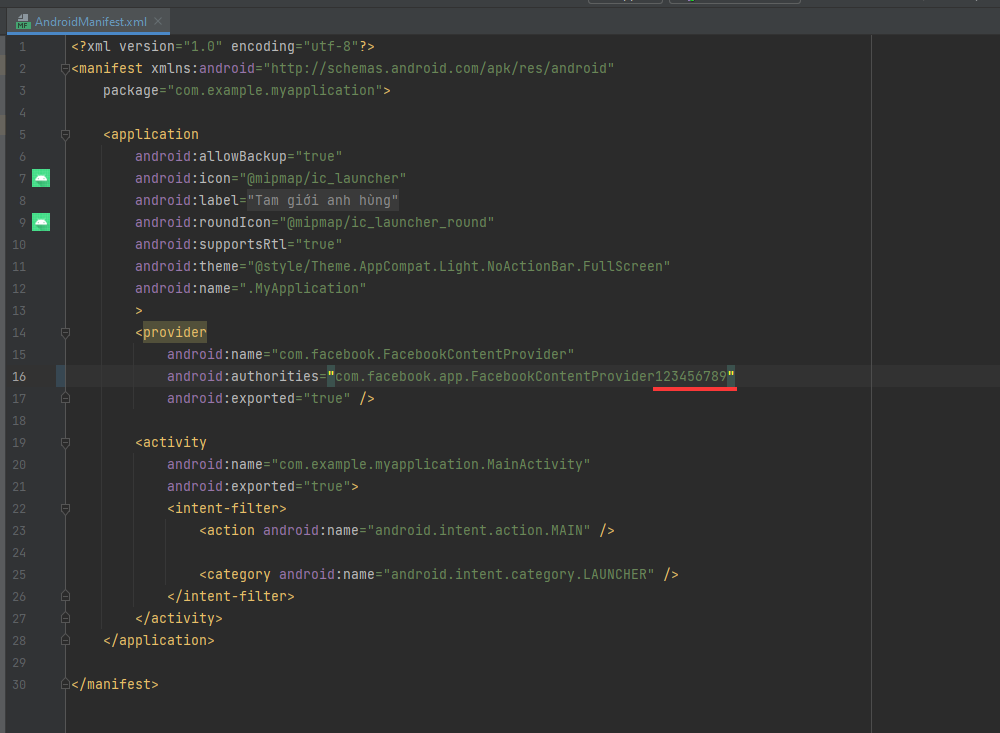
Task: Click the Android gutter icon beside roundIcon
Action: (x=41, y=222)
